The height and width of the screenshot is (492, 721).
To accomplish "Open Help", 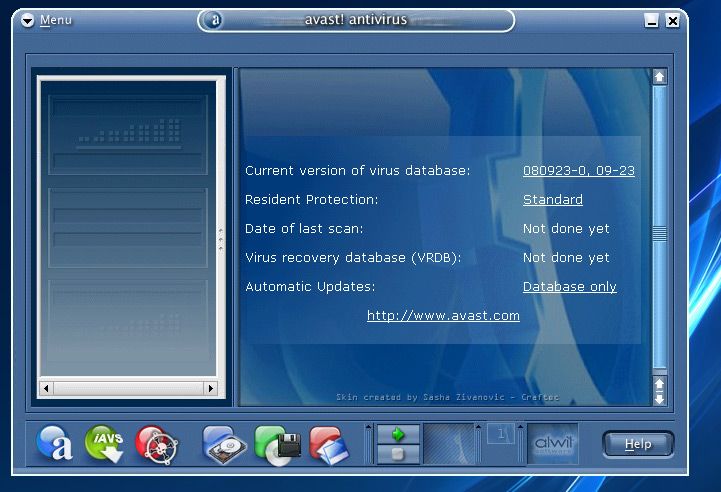I will coord(638,444).
